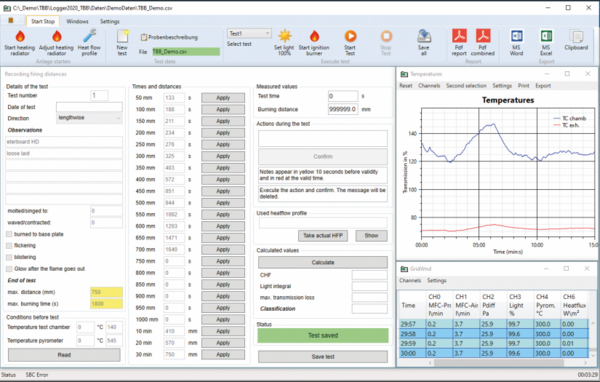Generate the Pdf report
Viewport: 600px width, 382px height.
[x=459, y=36]
